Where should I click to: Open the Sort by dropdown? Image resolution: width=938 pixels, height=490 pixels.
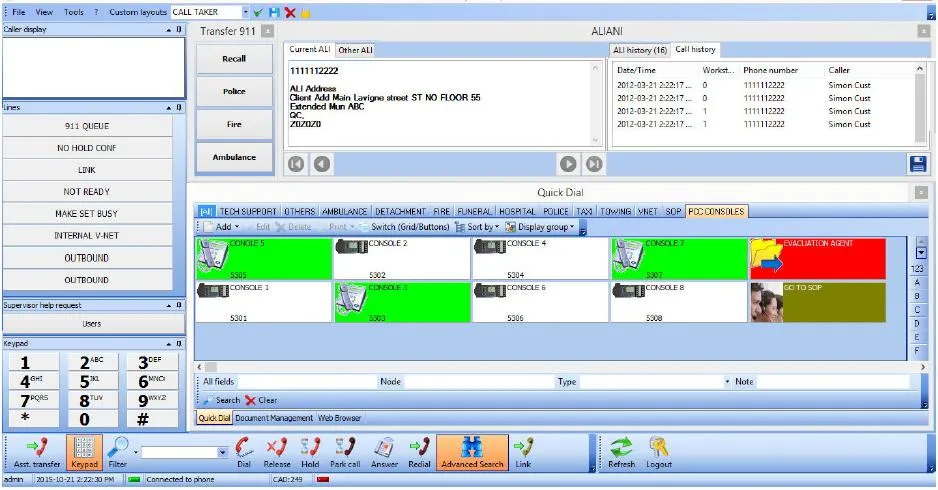tap(477, 227)
